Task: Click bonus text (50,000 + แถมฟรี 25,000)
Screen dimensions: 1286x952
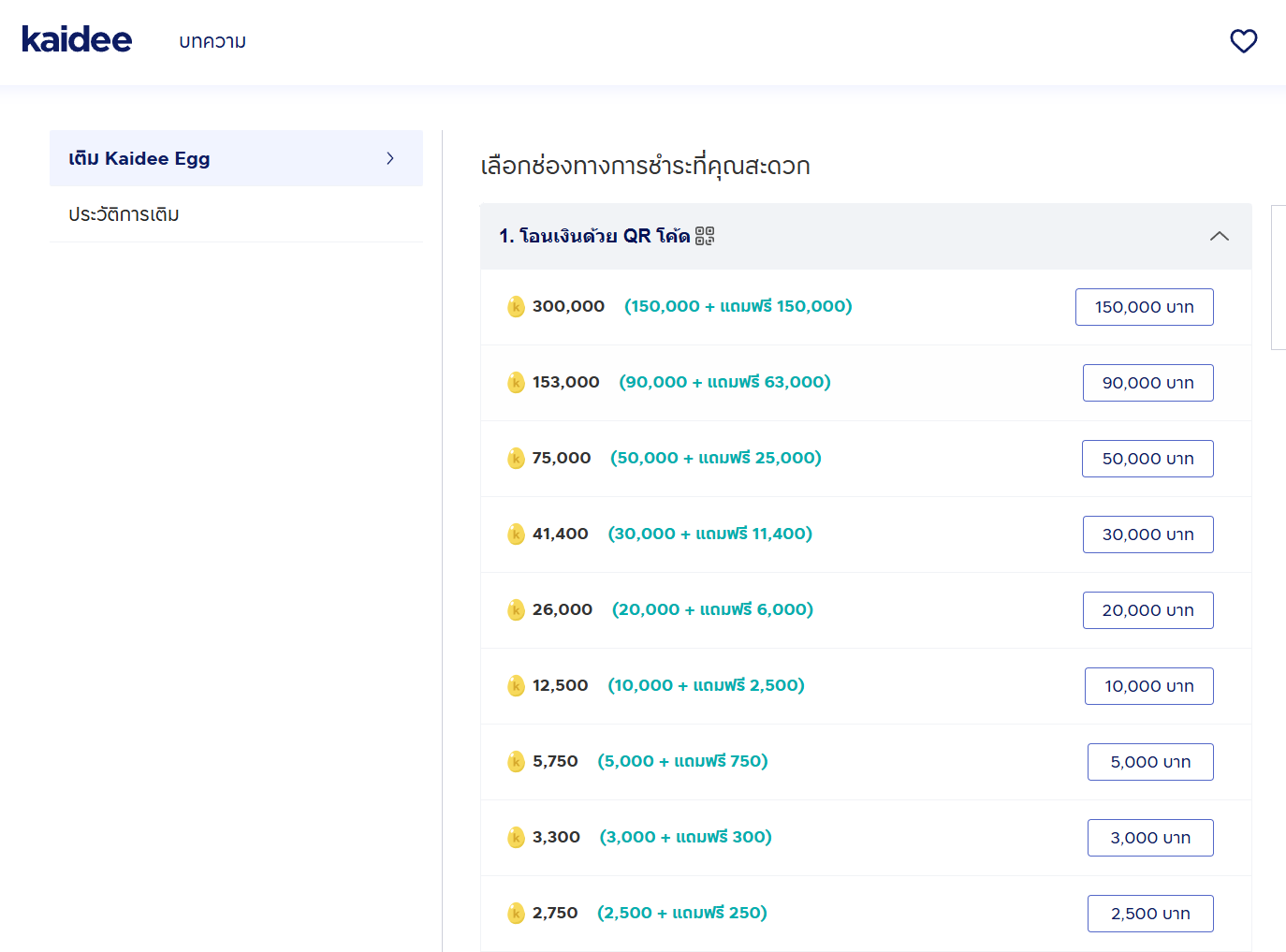Action: point(716,458)
